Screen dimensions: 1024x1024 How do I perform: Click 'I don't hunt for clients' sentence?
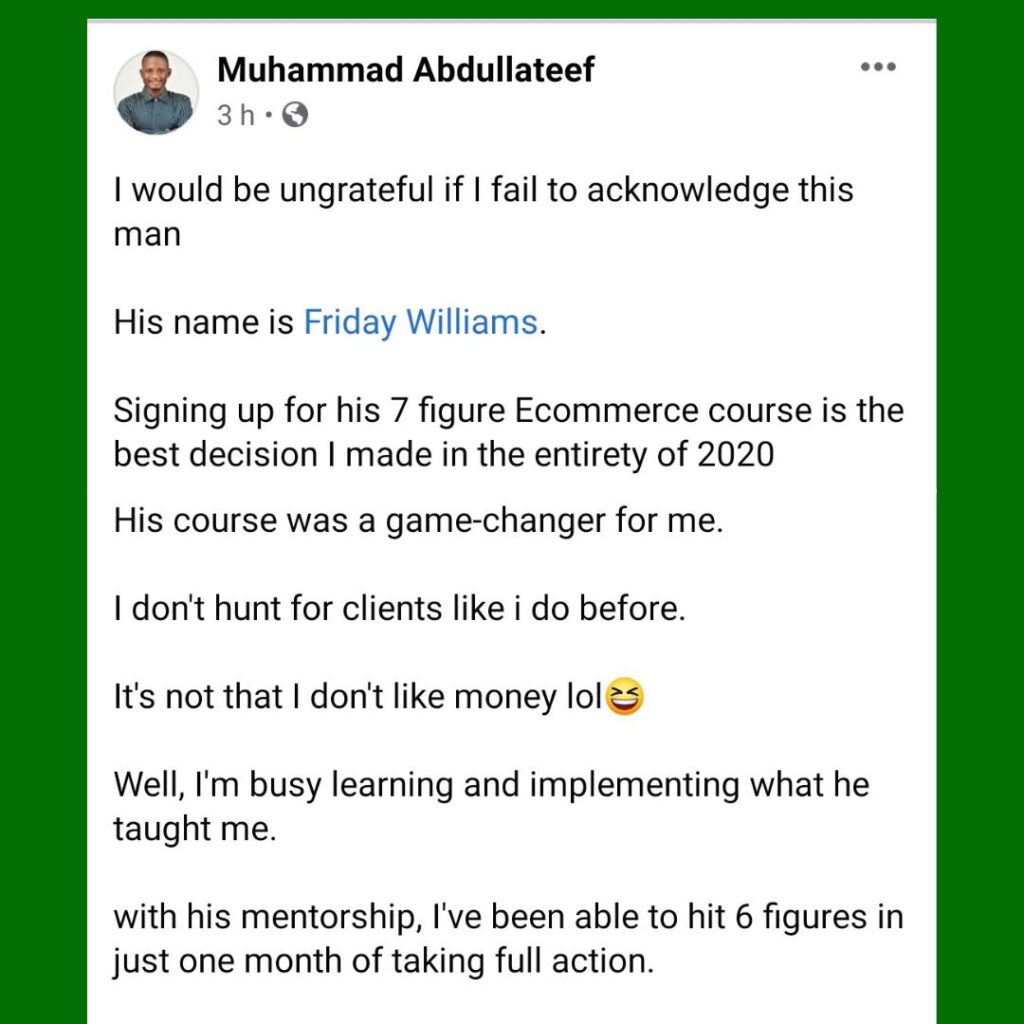click(400, 609)
